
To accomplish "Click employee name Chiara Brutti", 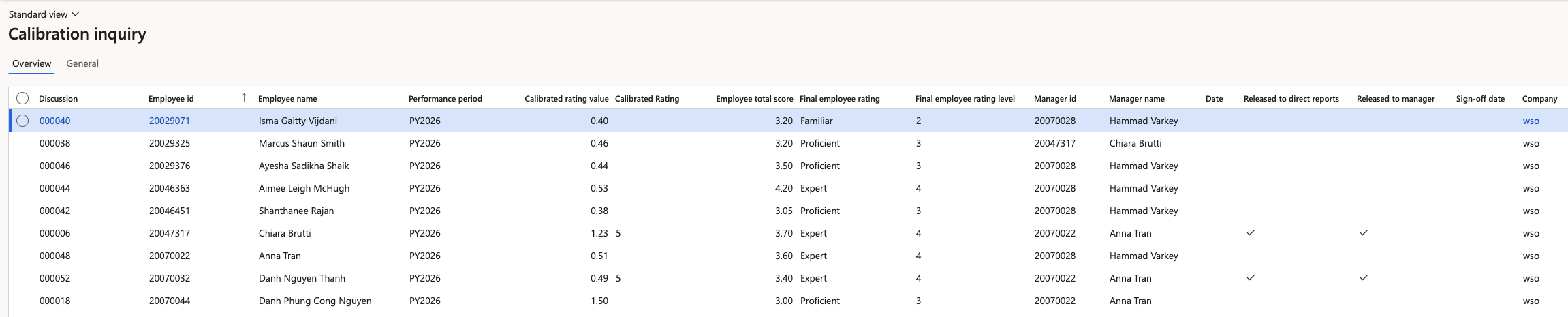I will click(x=285, y=233).
